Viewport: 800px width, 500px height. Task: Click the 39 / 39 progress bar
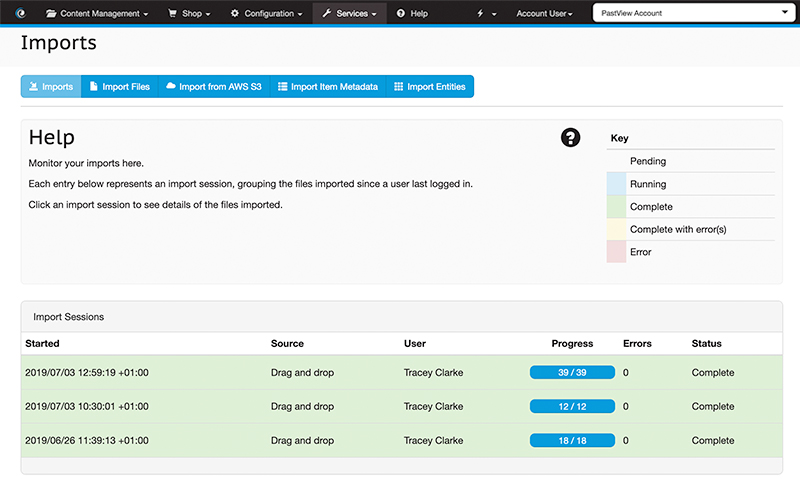[572, 372]
